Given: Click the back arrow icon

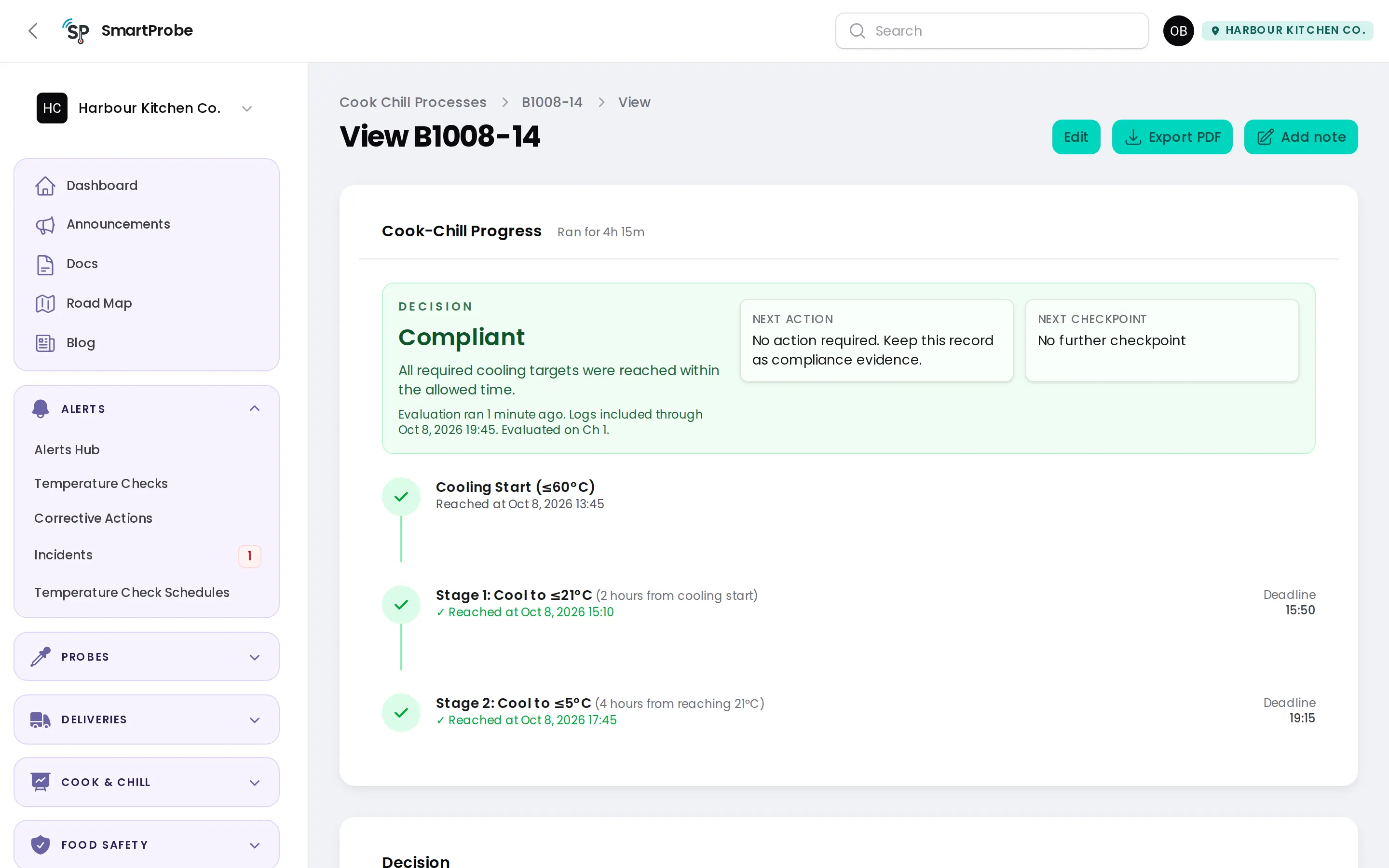Looking at the screenshot, I should click(x=33, y=30).
